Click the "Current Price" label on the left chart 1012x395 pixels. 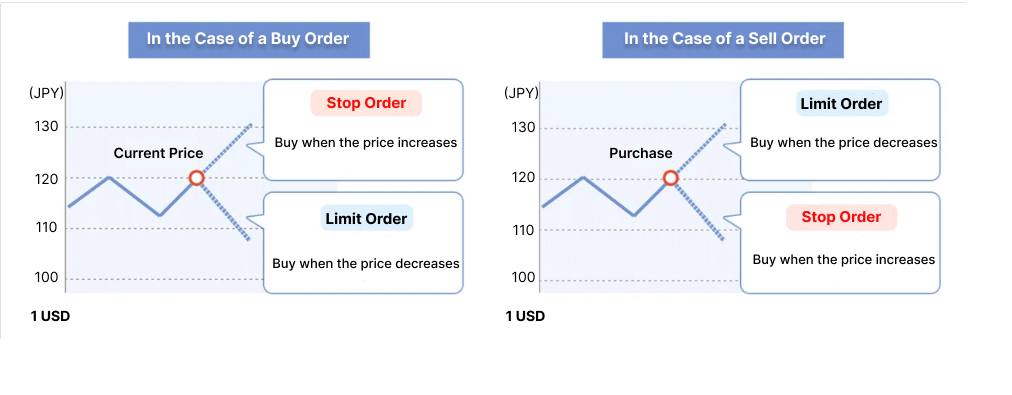(x=158, y=154)
